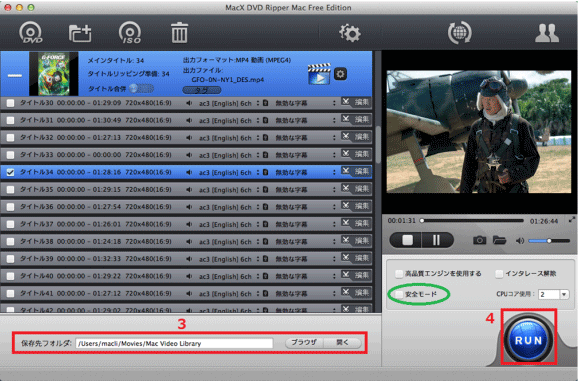Open output profile clapperboard icon
This screenshot has height=381, width=579.
pyautogui.click(x=319, y=74)
